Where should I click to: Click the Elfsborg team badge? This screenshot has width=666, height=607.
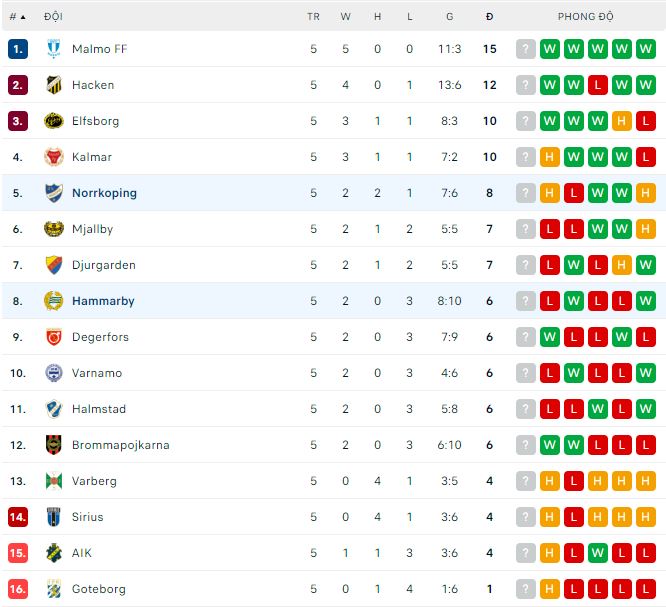(x=53, y=121)
